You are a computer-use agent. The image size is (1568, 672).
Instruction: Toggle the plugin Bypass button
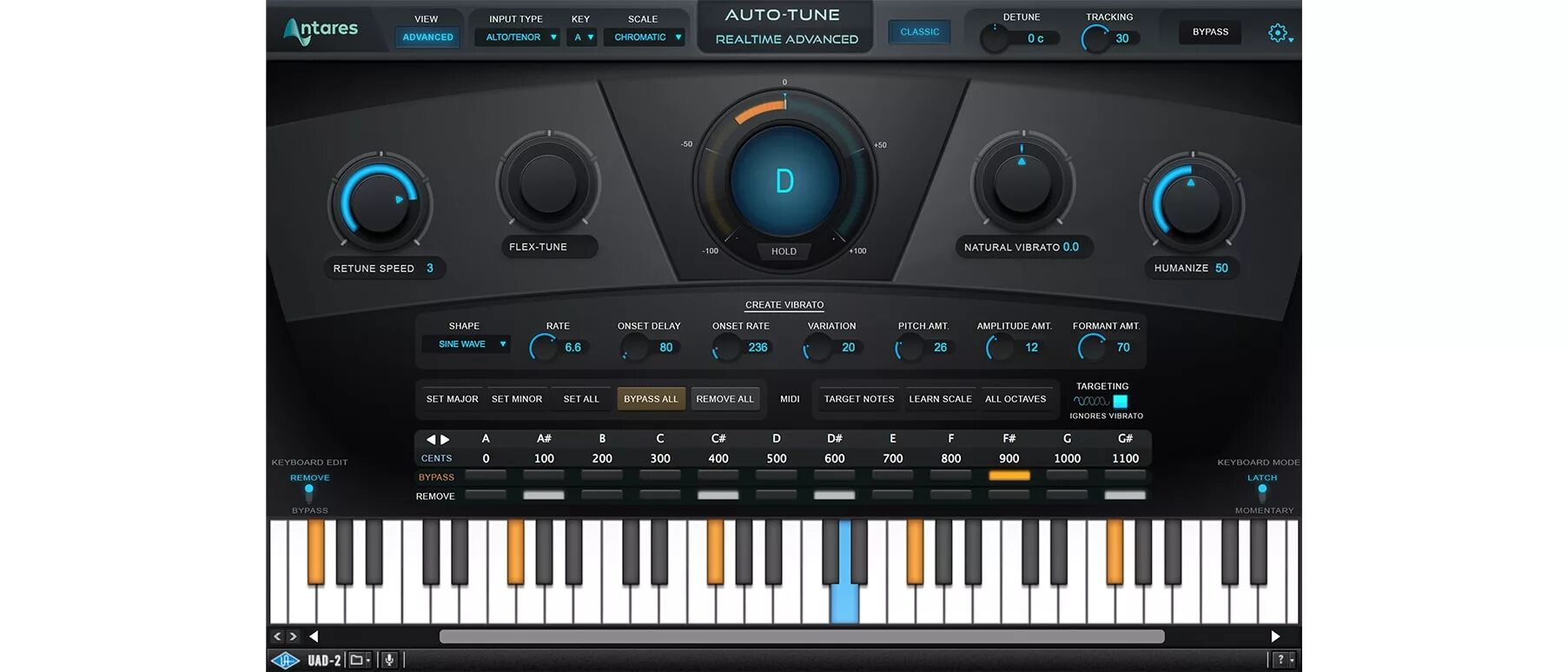1210,32
